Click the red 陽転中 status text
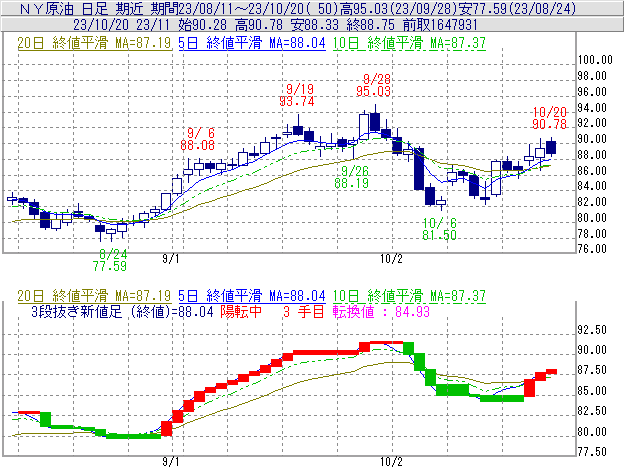The width and height of the screenshot is (624, 475). click(x=241, y=311)
